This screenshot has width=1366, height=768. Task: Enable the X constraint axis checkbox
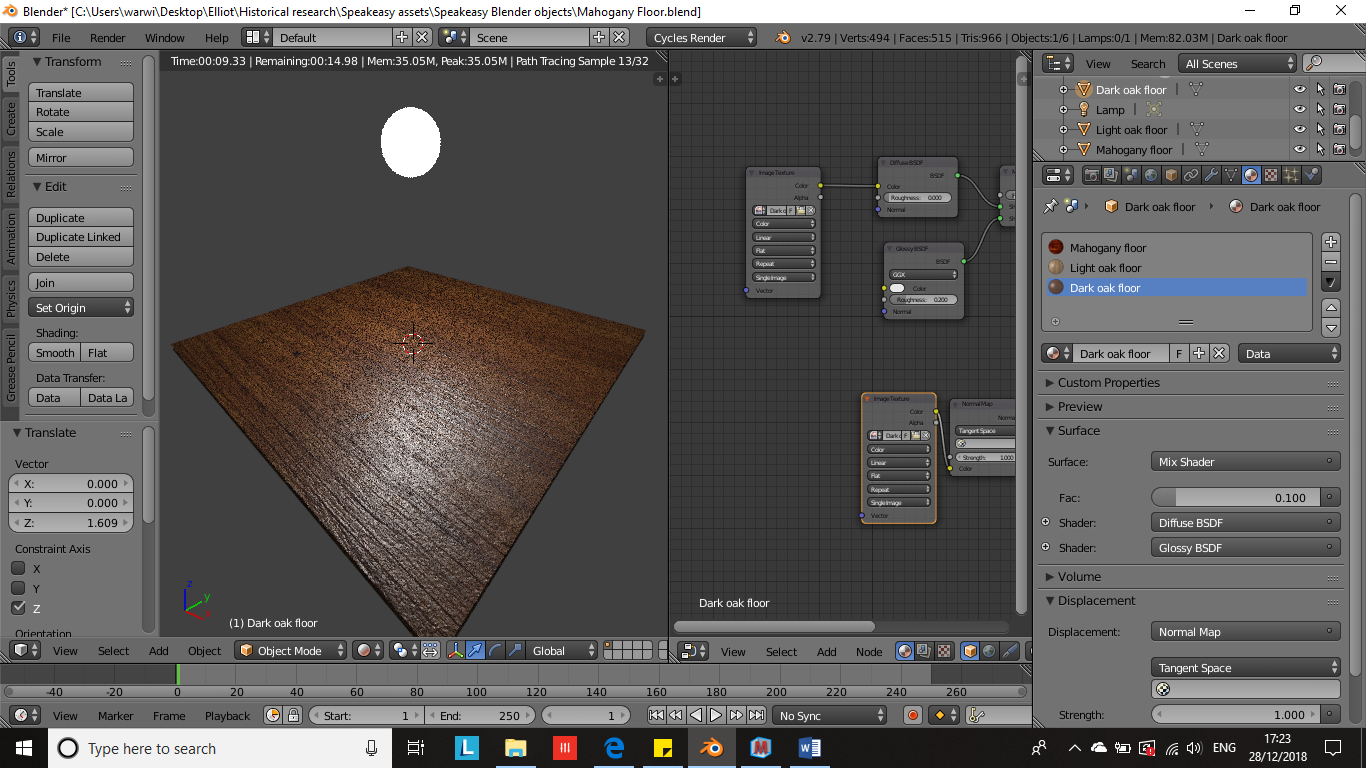pos(18,568)
